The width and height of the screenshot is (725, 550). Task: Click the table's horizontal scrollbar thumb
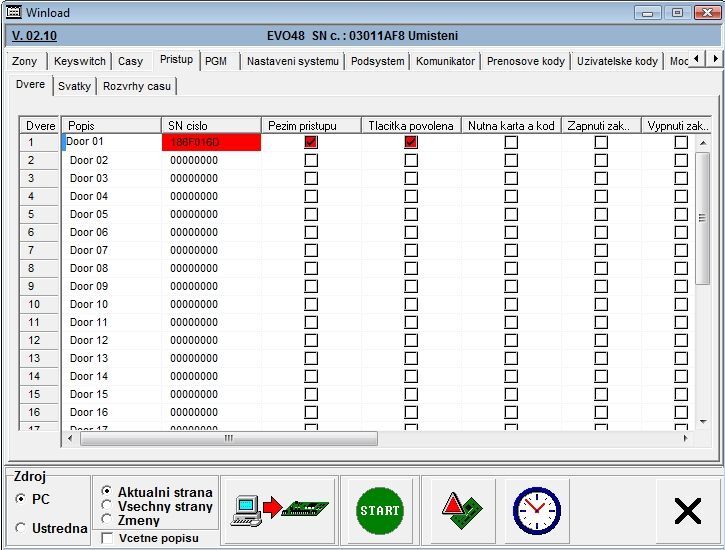(x=228, y=438)
